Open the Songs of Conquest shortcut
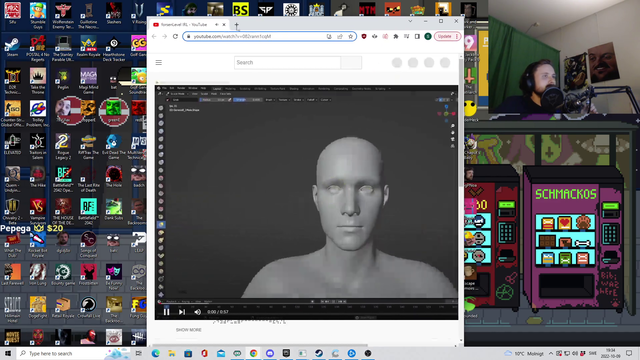This screenshot has height=360, width=640. pos(88,244)
